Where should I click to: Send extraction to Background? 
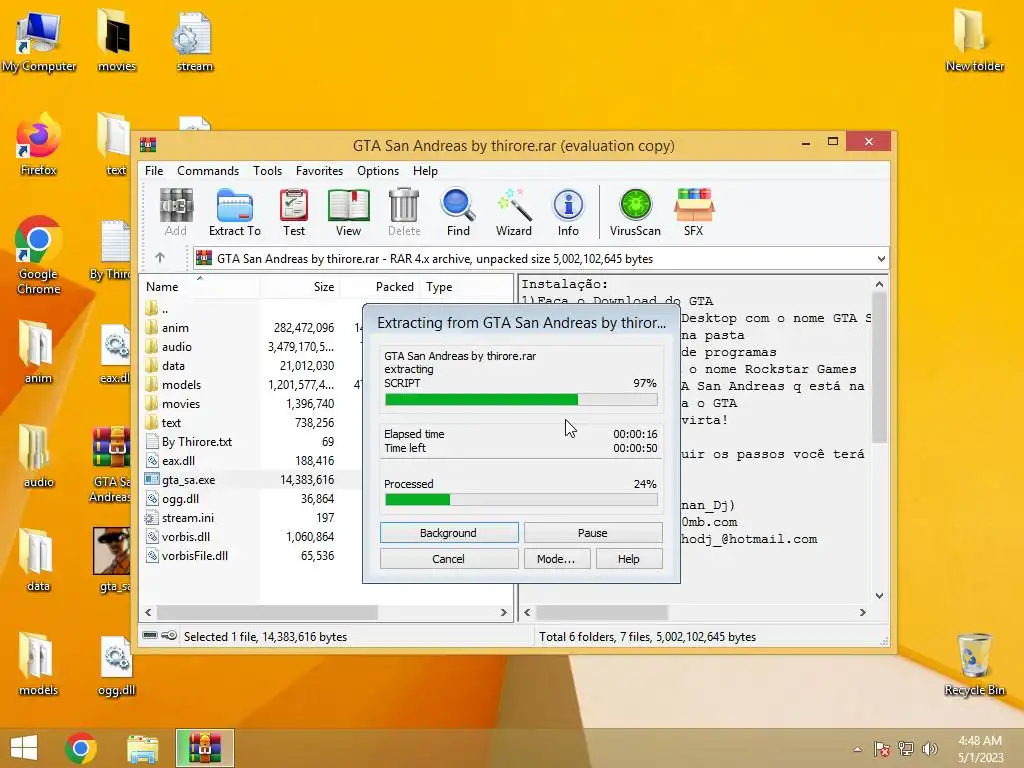point(449,533)
